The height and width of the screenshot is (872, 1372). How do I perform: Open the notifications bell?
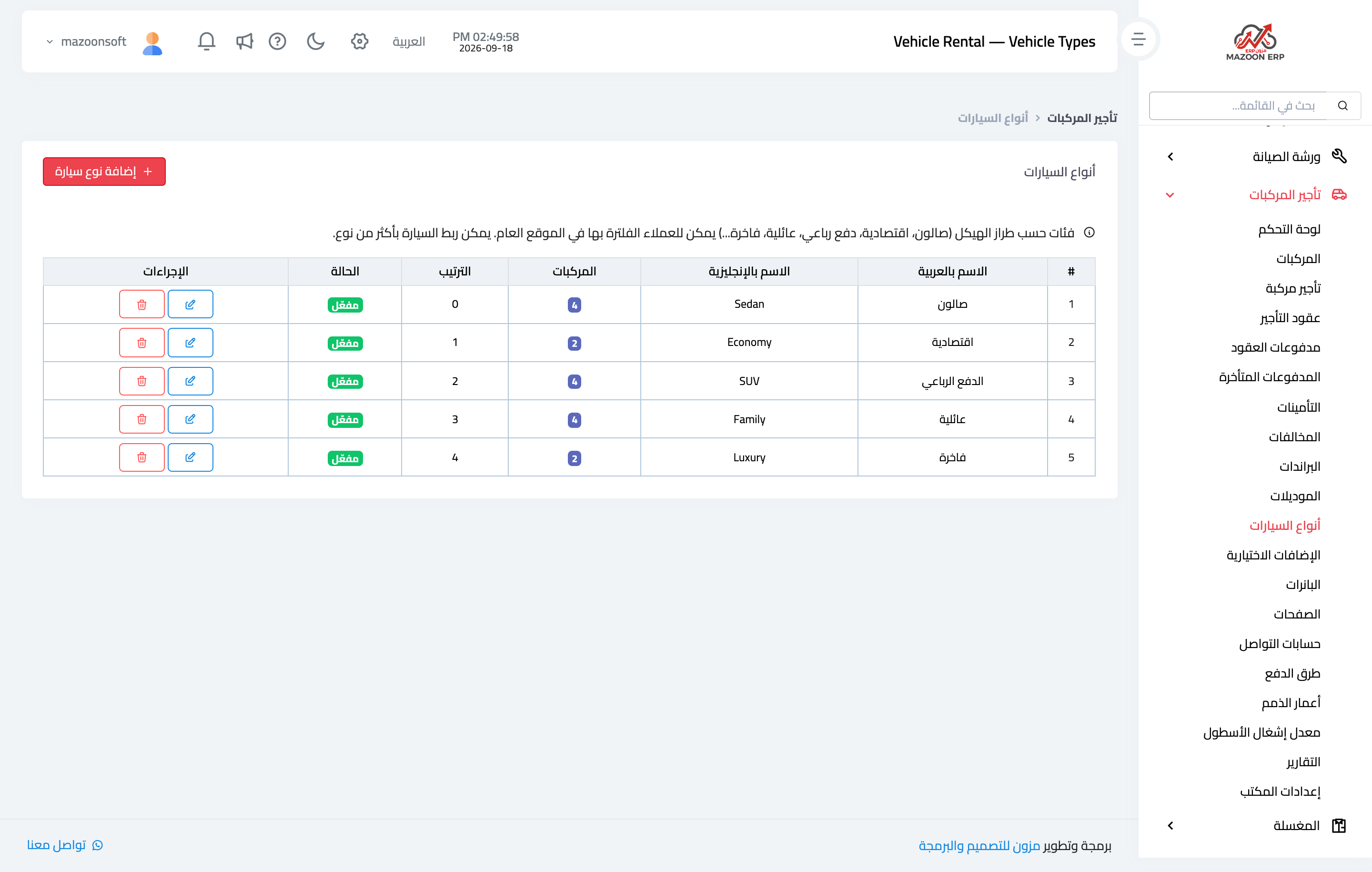(206, 41)
